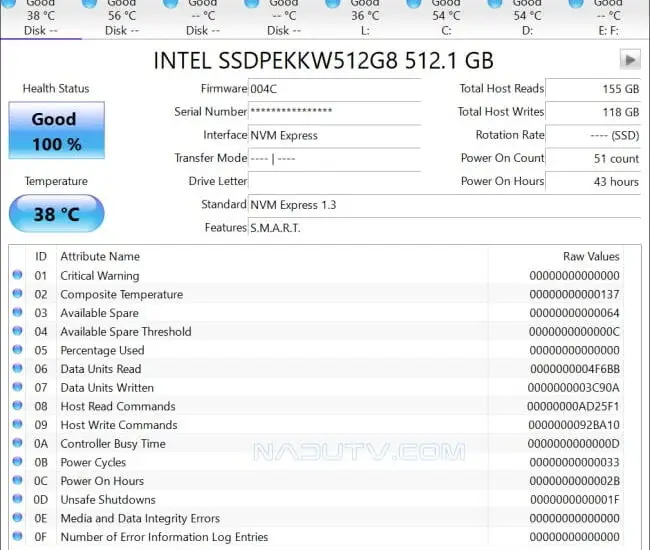This screenshot has width=650, height=550.
Task: Click the status icon for Critical Warning
Action: pyautogui.click(x=17, y=274)
